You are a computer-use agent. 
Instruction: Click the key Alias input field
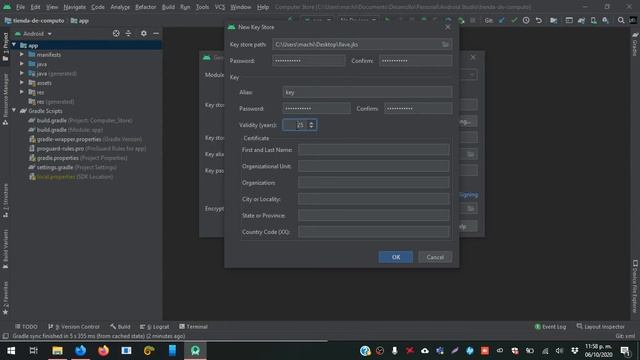tap(367, 92)
